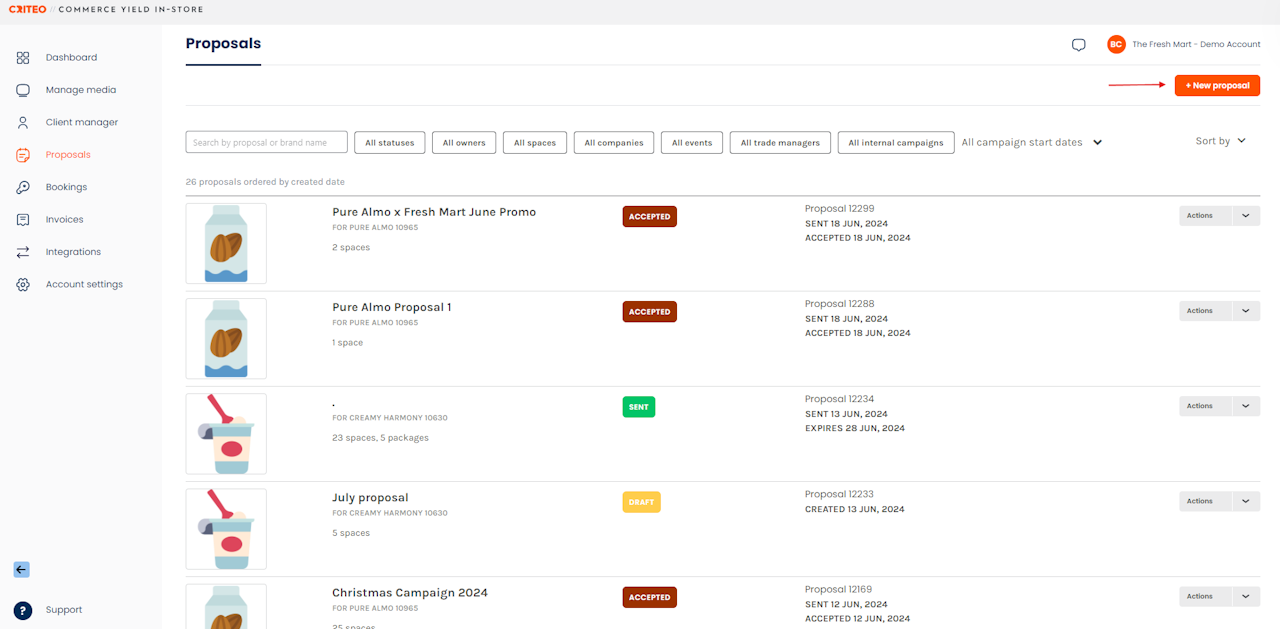Image resolution: width=1280 pixels, height=629 pixels.
Task: Click 'EXPIRES 28 JUN, 2024' text
Action: pyautogui.click(x=855, y=428)
